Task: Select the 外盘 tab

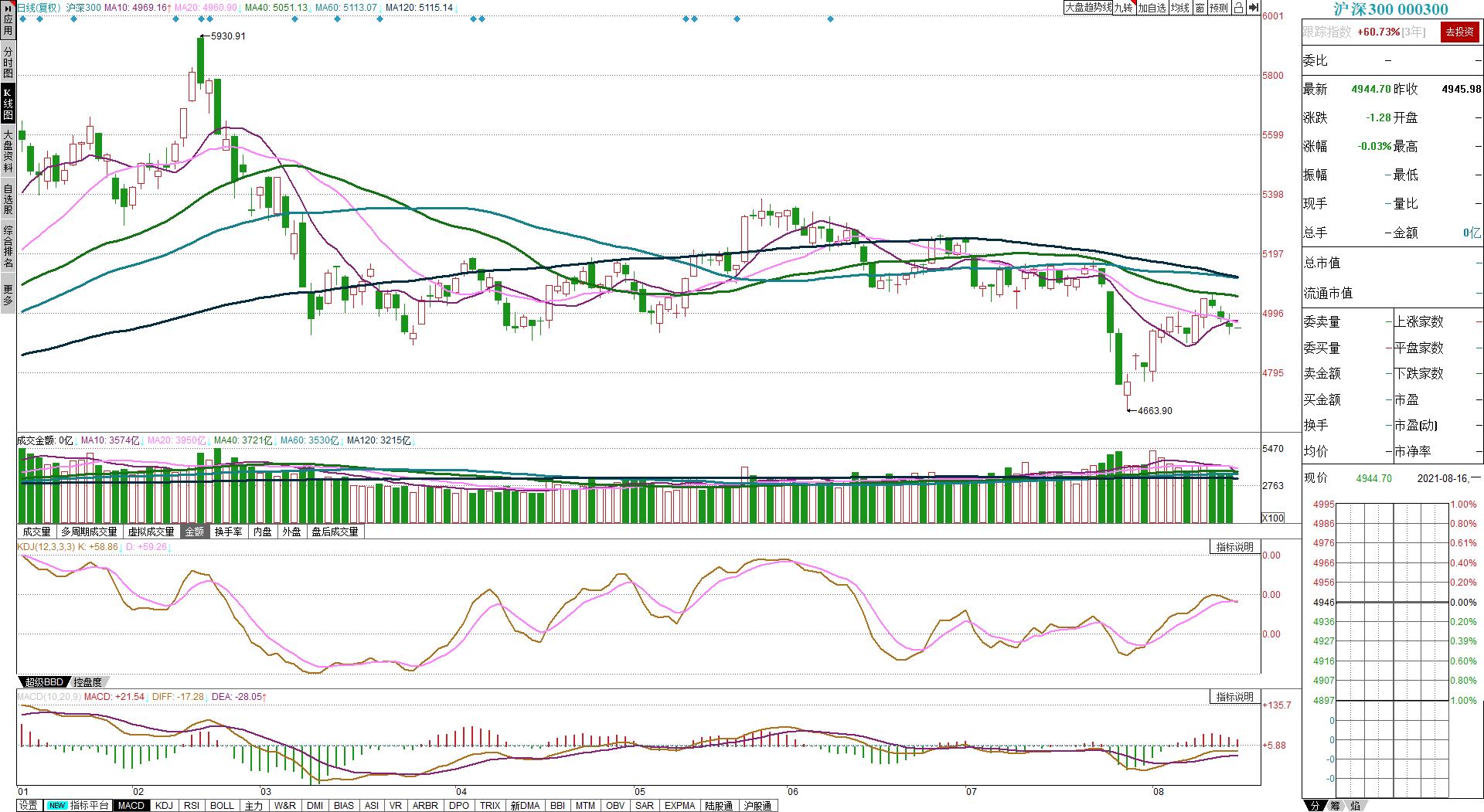Action: coord(291,532)
